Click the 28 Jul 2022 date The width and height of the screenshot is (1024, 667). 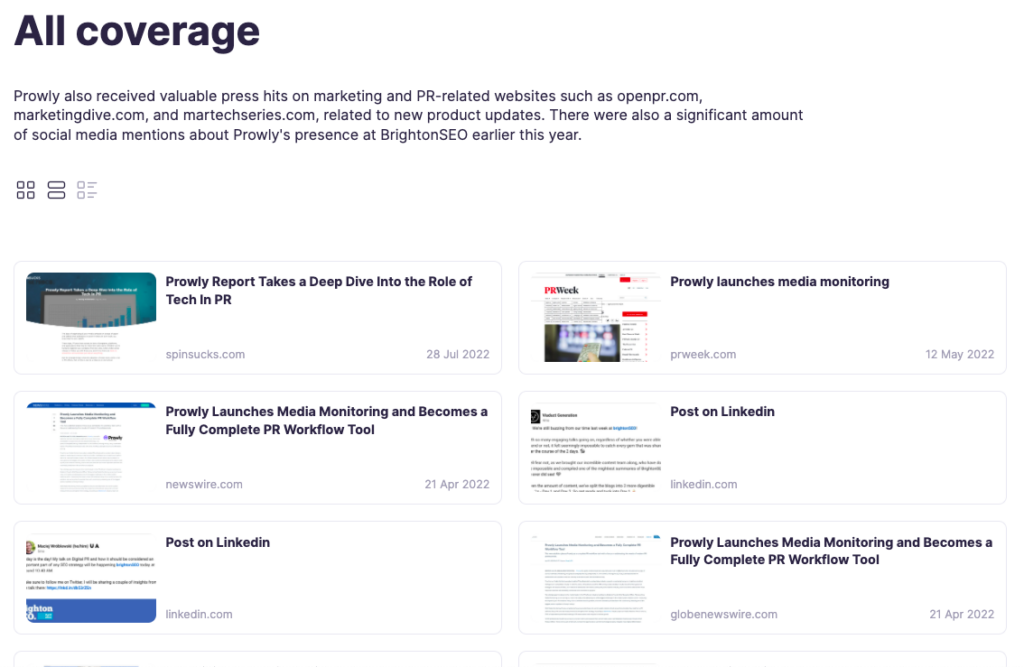pyautogui.click(x=458, y=354)
